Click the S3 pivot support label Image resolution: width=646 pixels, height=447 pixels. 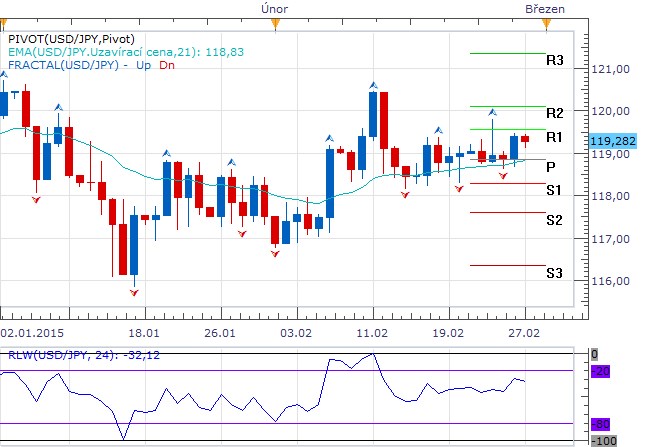(x=554, y=272)
